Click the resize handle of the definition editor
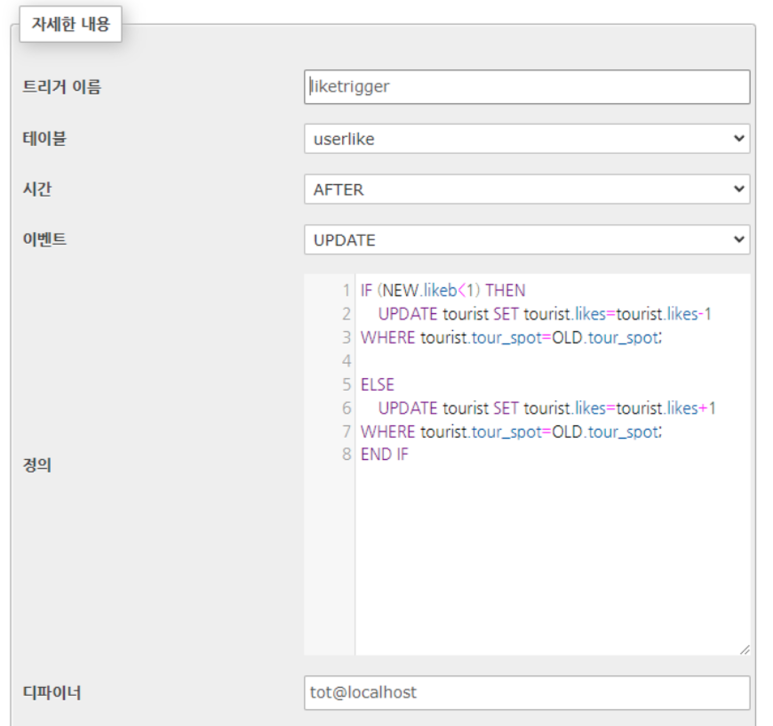This screenshot has width=773, height=726. 744,650
